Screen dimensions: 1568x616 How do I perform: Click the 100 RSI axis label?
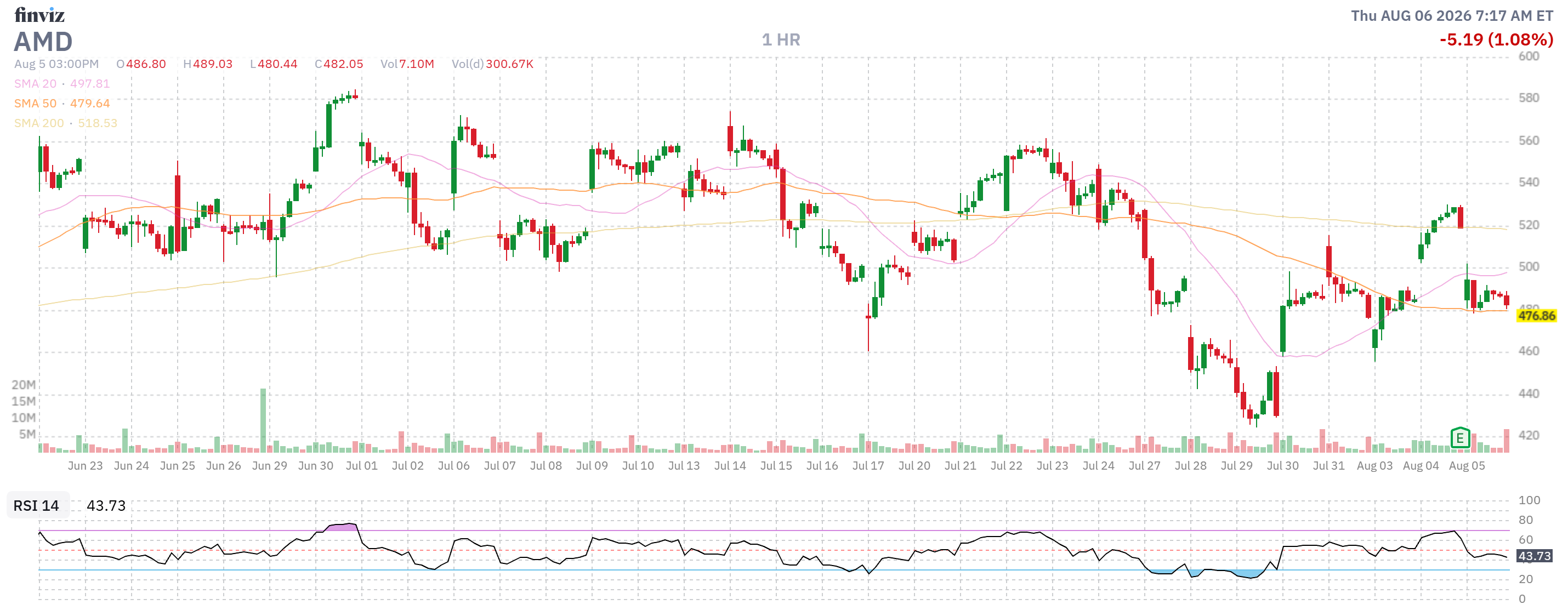click(x=1529, y=500)
